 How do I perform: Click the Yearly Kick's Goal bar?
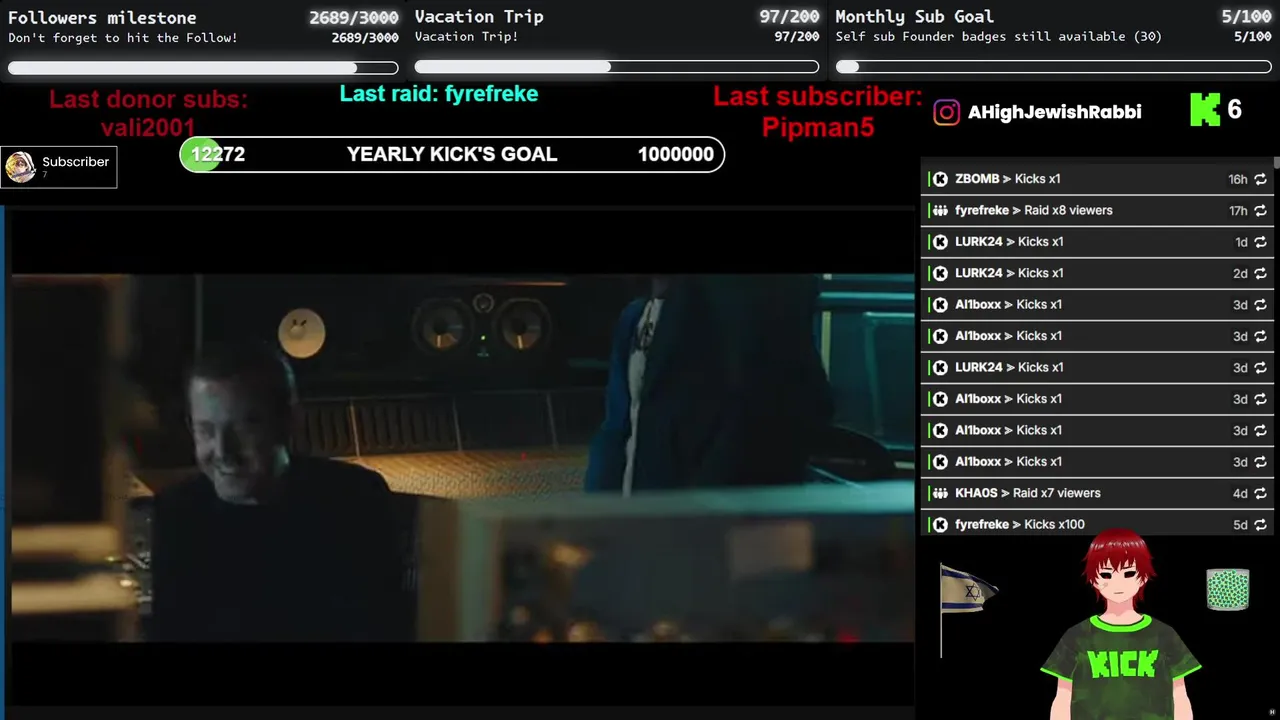click(x=452, y=154)
